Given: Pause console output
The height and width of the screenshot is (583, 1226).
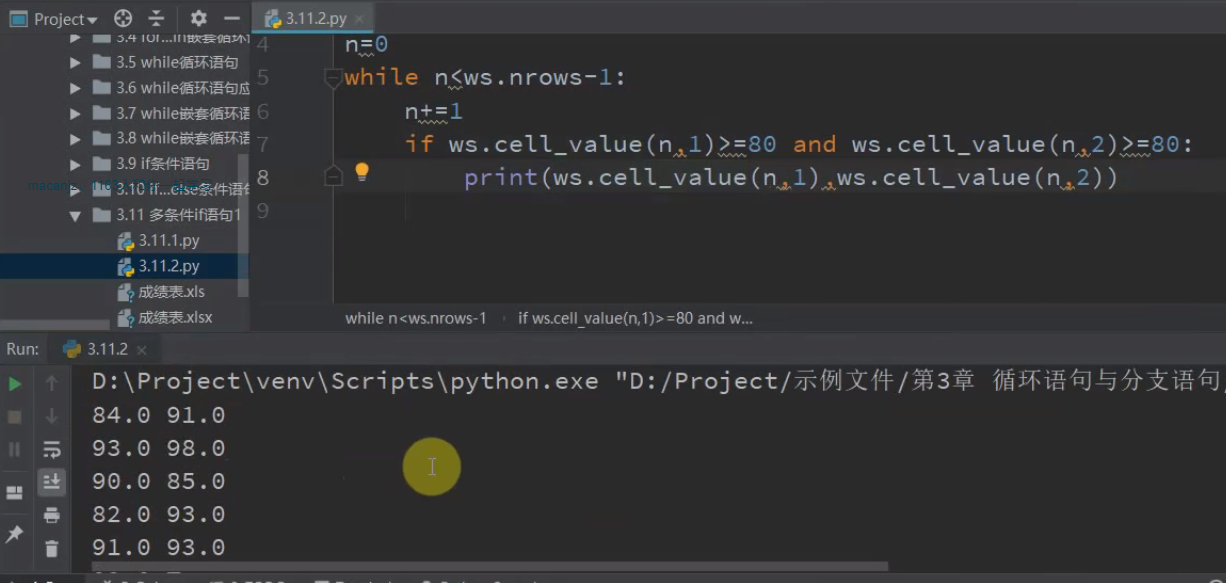Looking at the screenshot, I should click(x=14, y=449).
